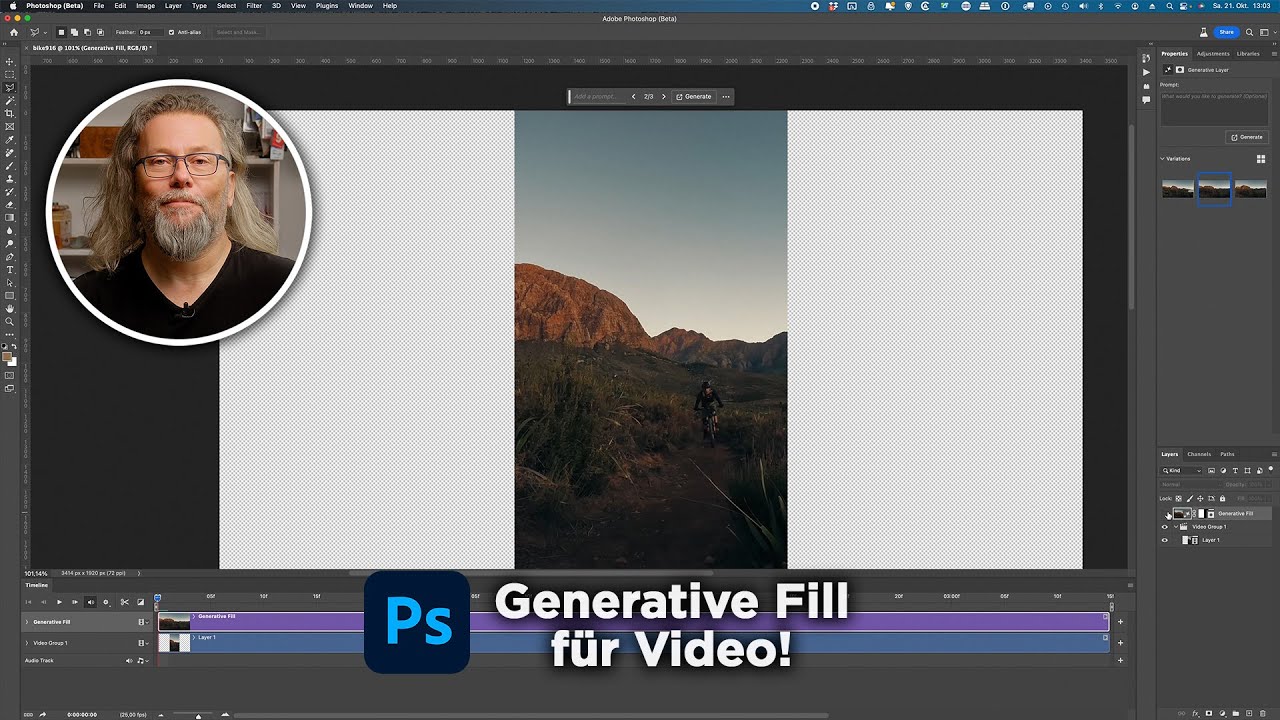Select the Pen tool
The height and width of the screenshot is (720, 1280).
[10, 257]
